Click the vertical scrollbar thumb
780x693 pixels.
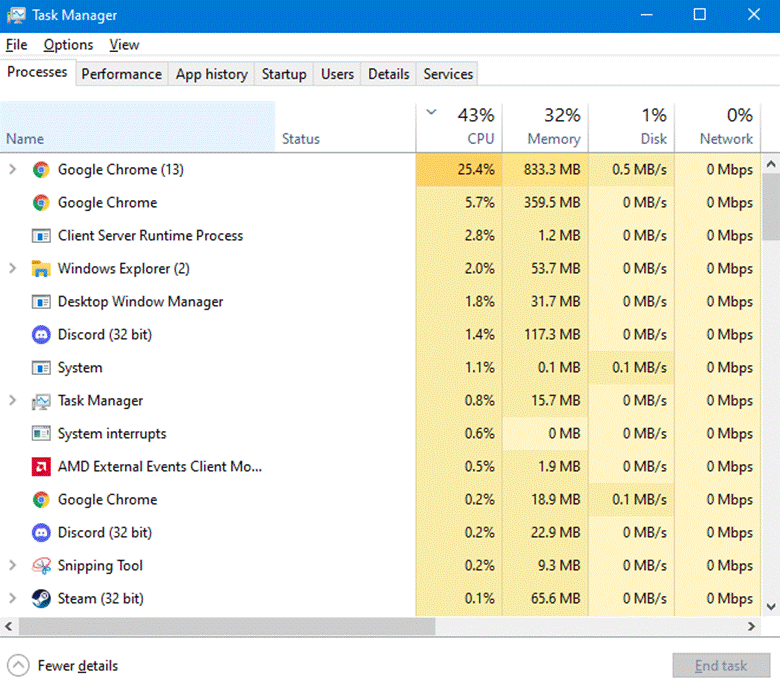coord(771,207)
